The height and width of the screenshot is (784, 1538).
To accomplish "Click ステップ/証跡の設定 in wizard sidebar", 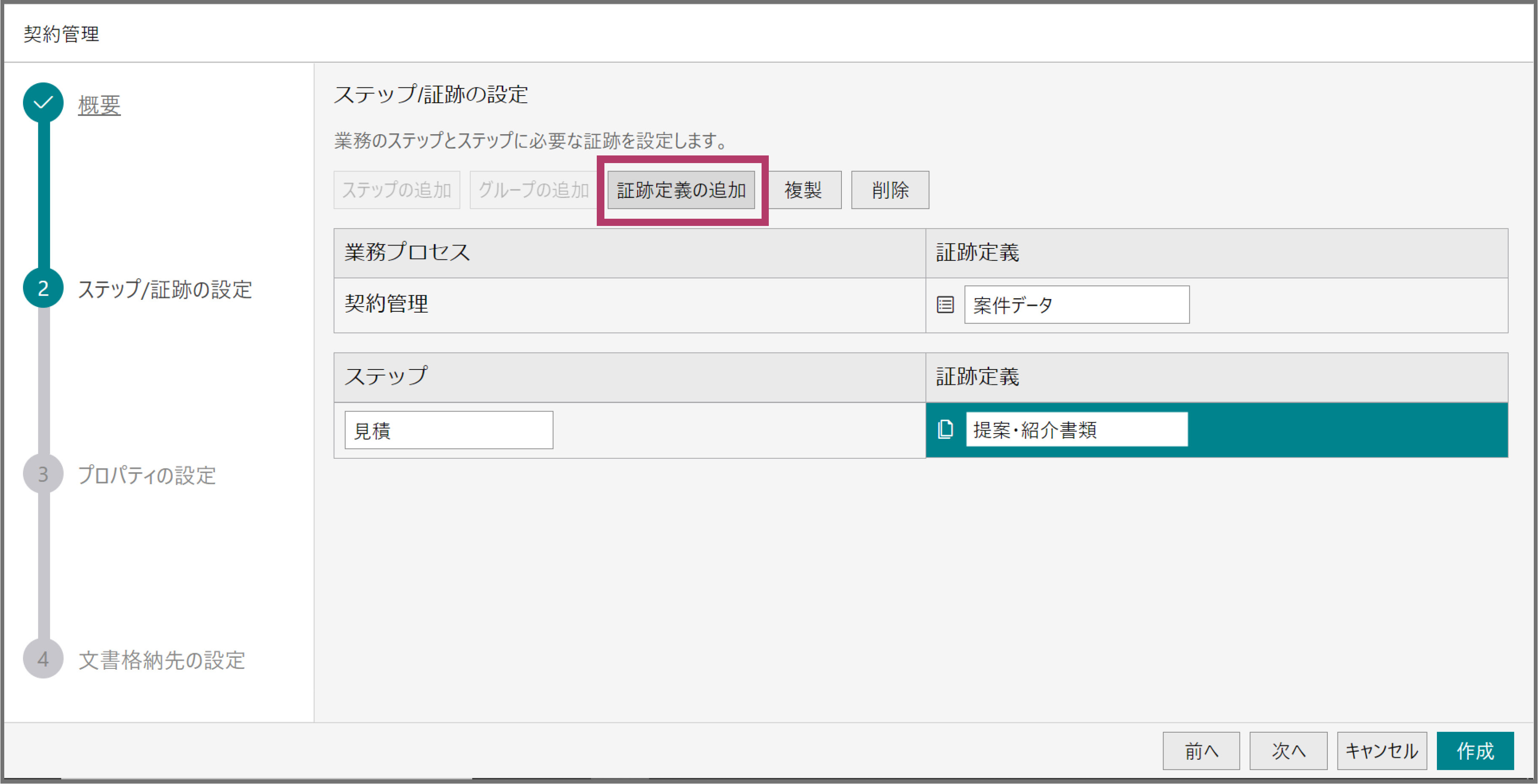I will coord(165,290).
